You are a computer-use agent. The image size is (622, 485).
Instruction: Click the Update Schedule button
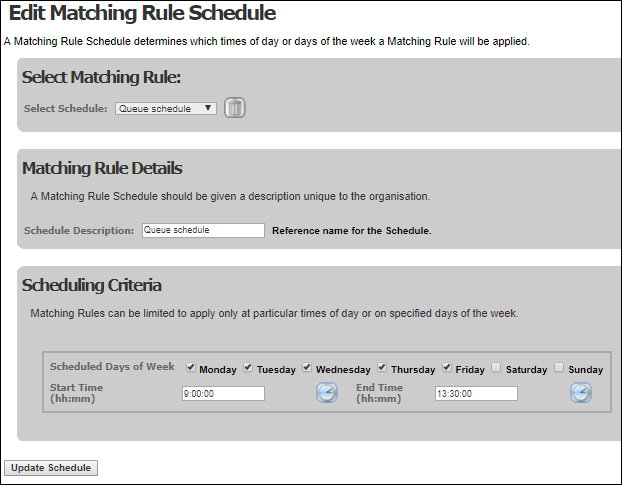coord(51,468)
